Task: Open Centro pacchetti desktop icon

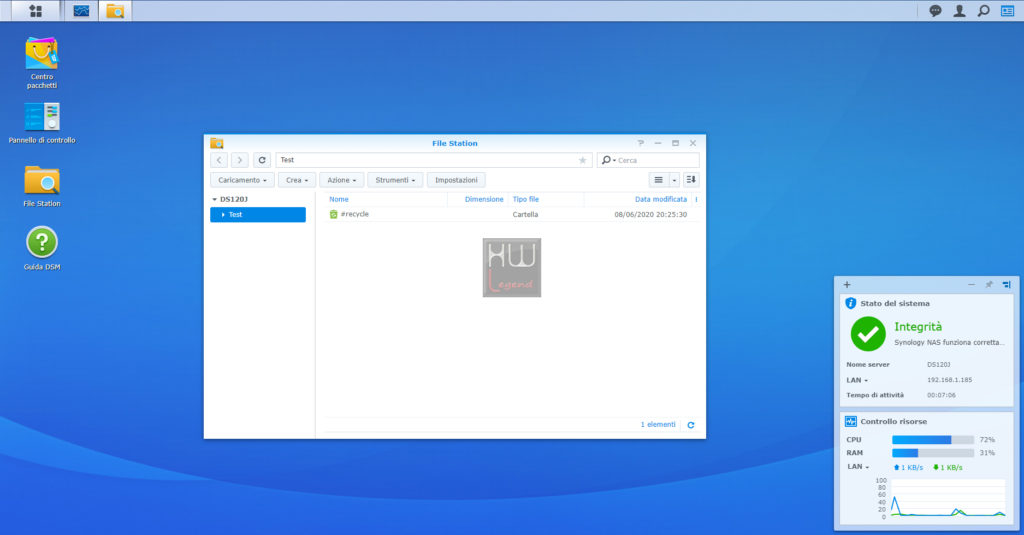Action: click(x=42, y=63)
